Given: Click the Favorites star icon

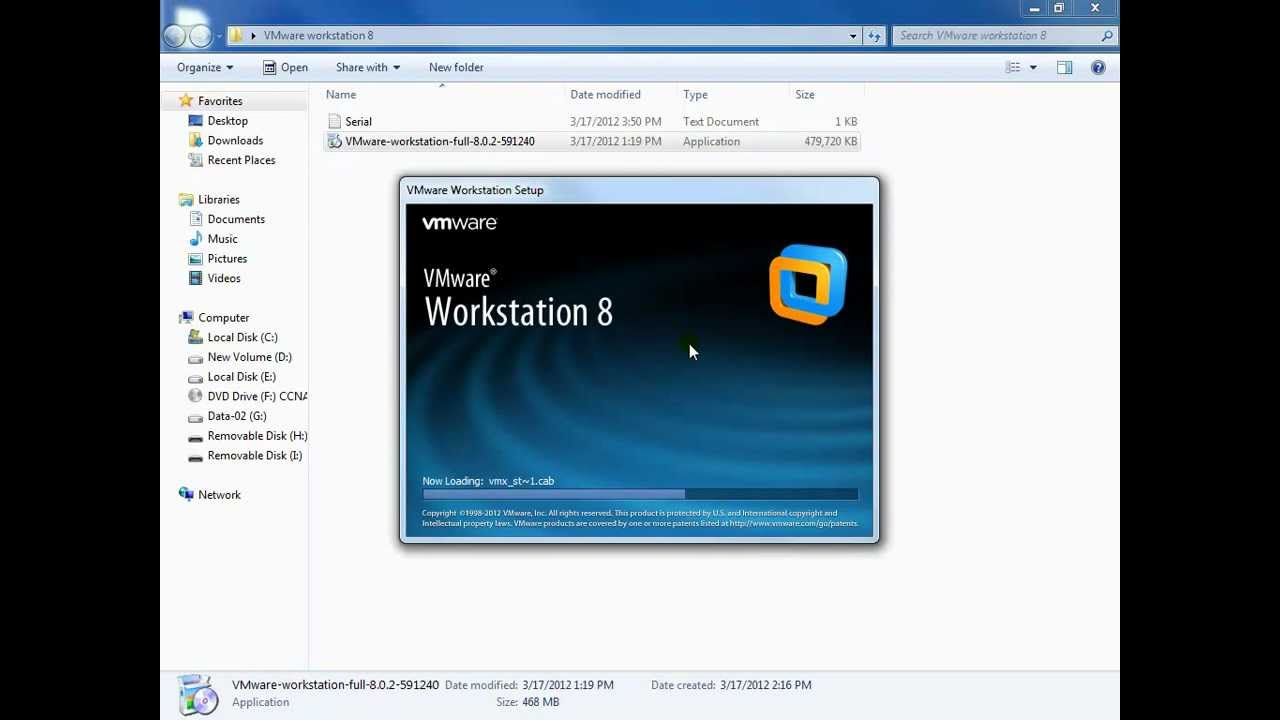Looking at the screenshot, I should click(x=185, y=101).
